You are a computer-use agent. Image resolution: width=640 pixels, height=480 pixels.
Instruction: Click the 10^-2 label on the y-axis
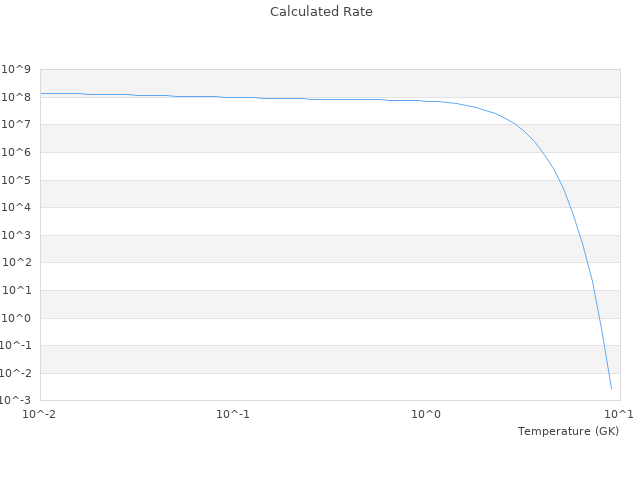15,373
